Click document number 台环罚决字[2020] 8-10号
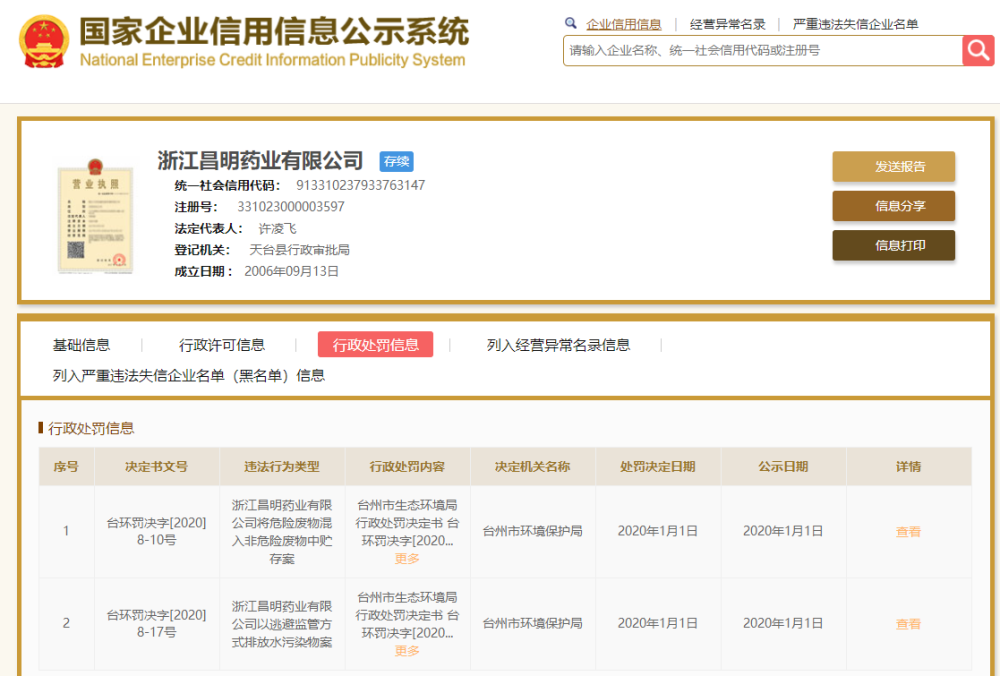 156,531
